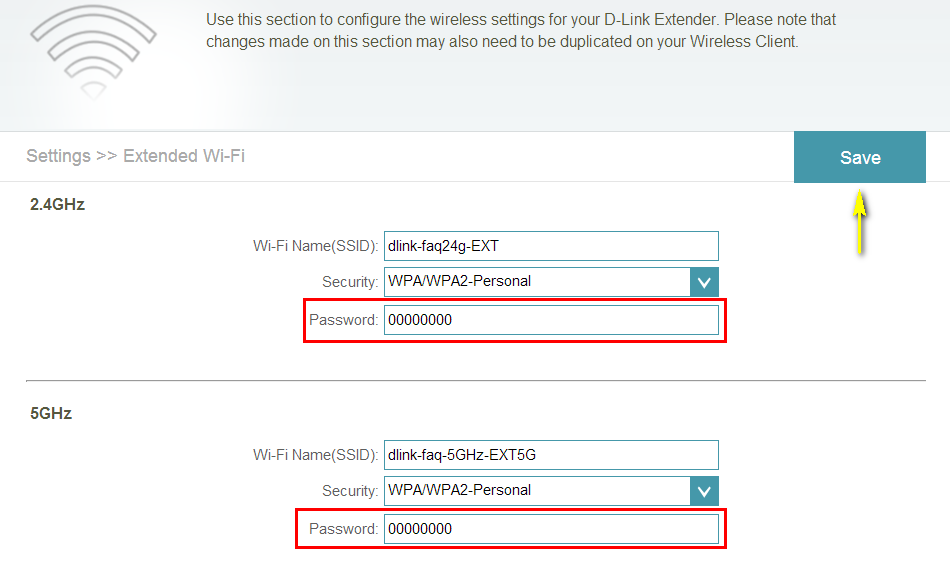Select Extended Wi-Fi breadcrumb text
The width and height of the screenshot is (950, 564).
tap(184, 156)
